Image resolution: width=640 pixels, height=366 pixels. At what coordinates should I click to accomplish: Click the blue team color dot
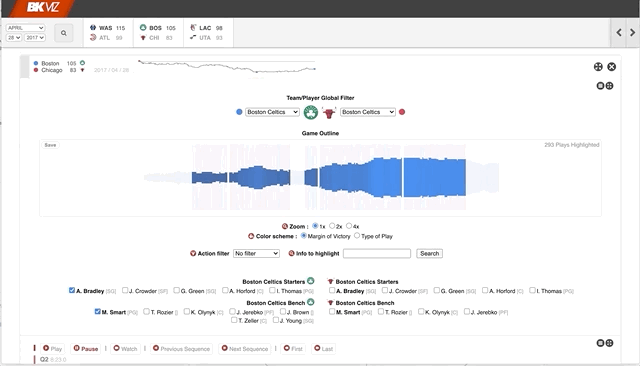point(239,112)
